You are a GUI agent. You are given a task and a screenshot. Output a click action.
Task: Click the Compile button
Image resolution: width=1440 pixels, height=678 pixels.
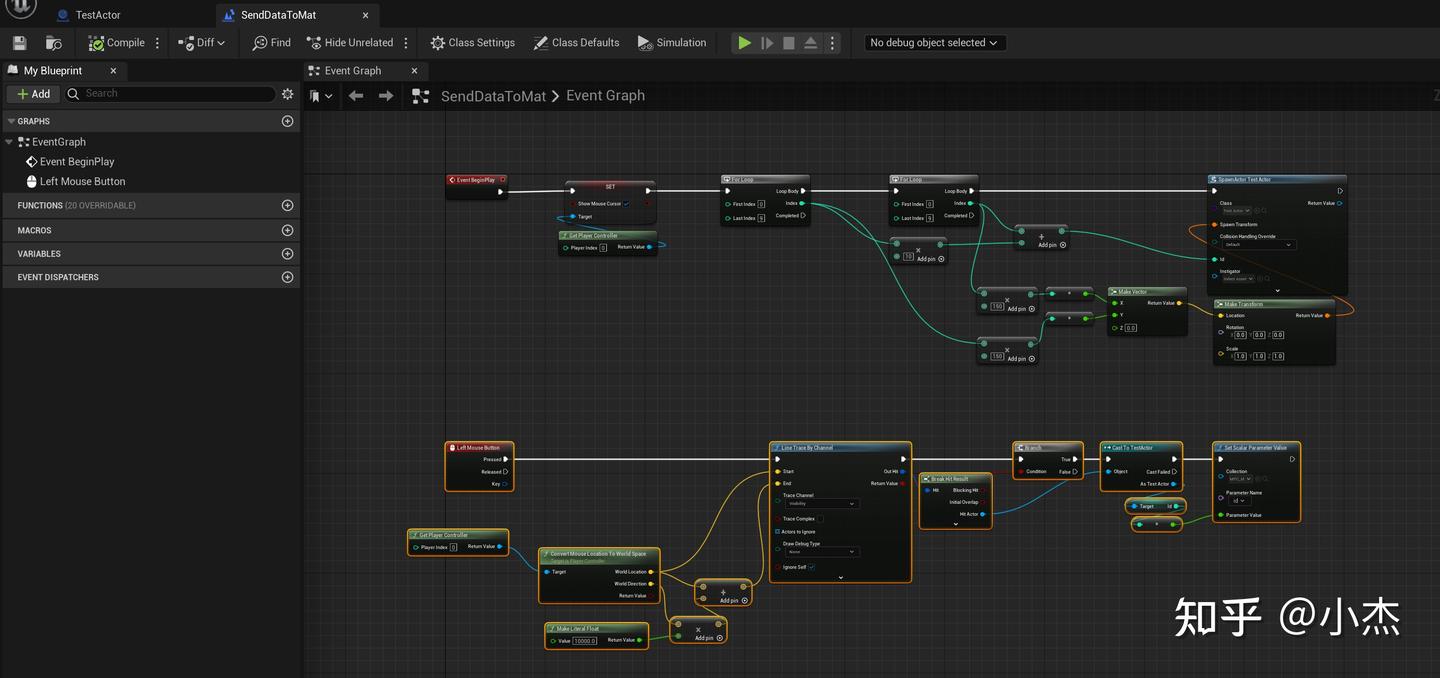[116, 43]
